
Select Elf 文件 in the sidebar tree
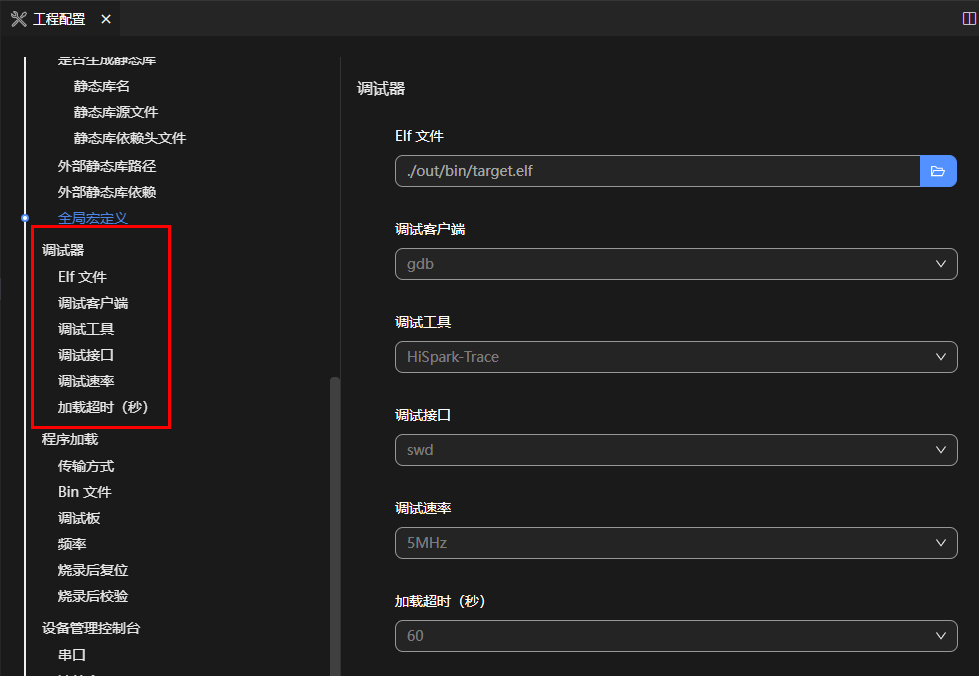[x=82, y=277]
